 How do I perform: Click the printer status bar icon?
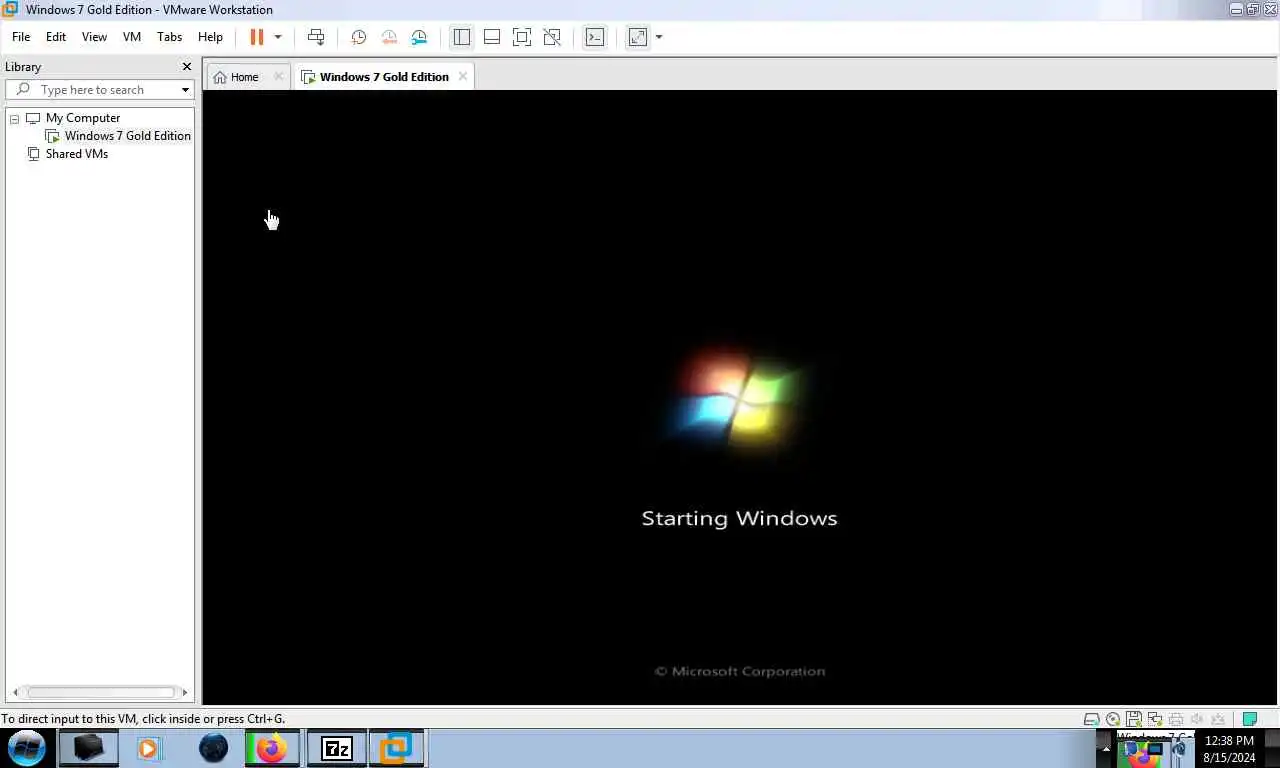(x=1176, y=719)
